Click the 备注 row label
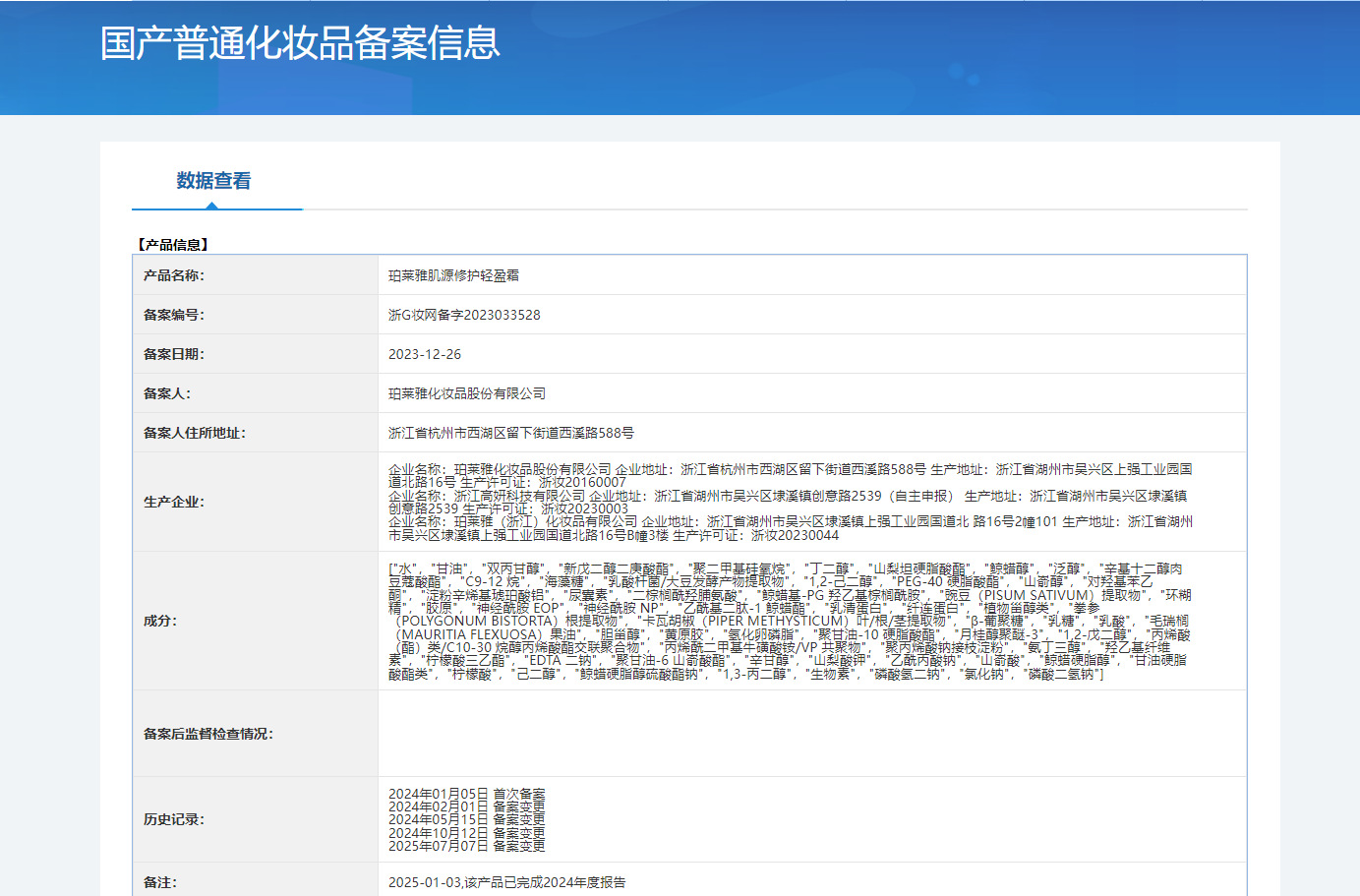The height and width of the screenshot is (896, 1360). coord(160,882)
